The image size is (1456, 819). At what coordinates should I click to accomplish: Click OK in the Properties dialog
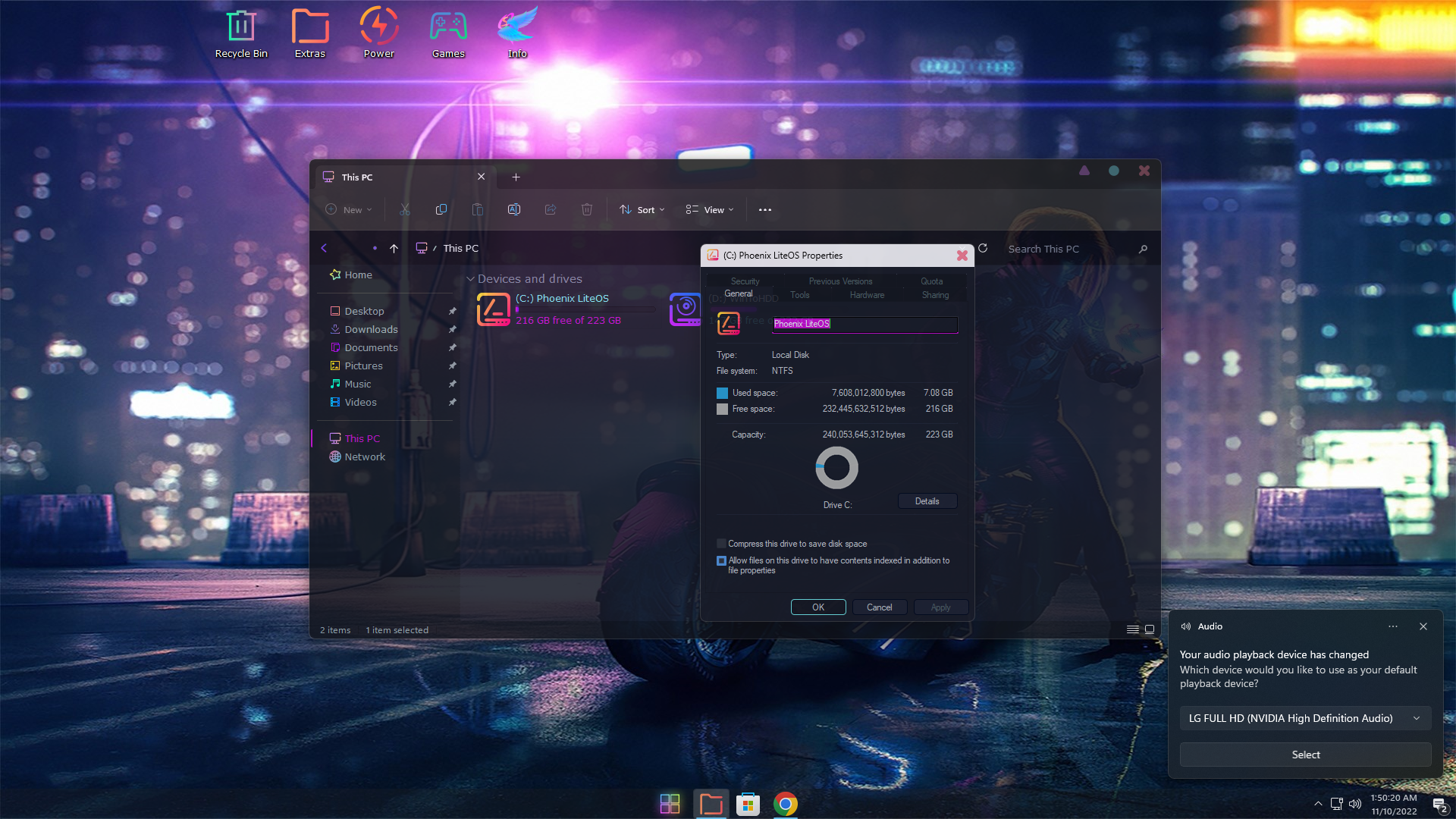coord(818,607)
